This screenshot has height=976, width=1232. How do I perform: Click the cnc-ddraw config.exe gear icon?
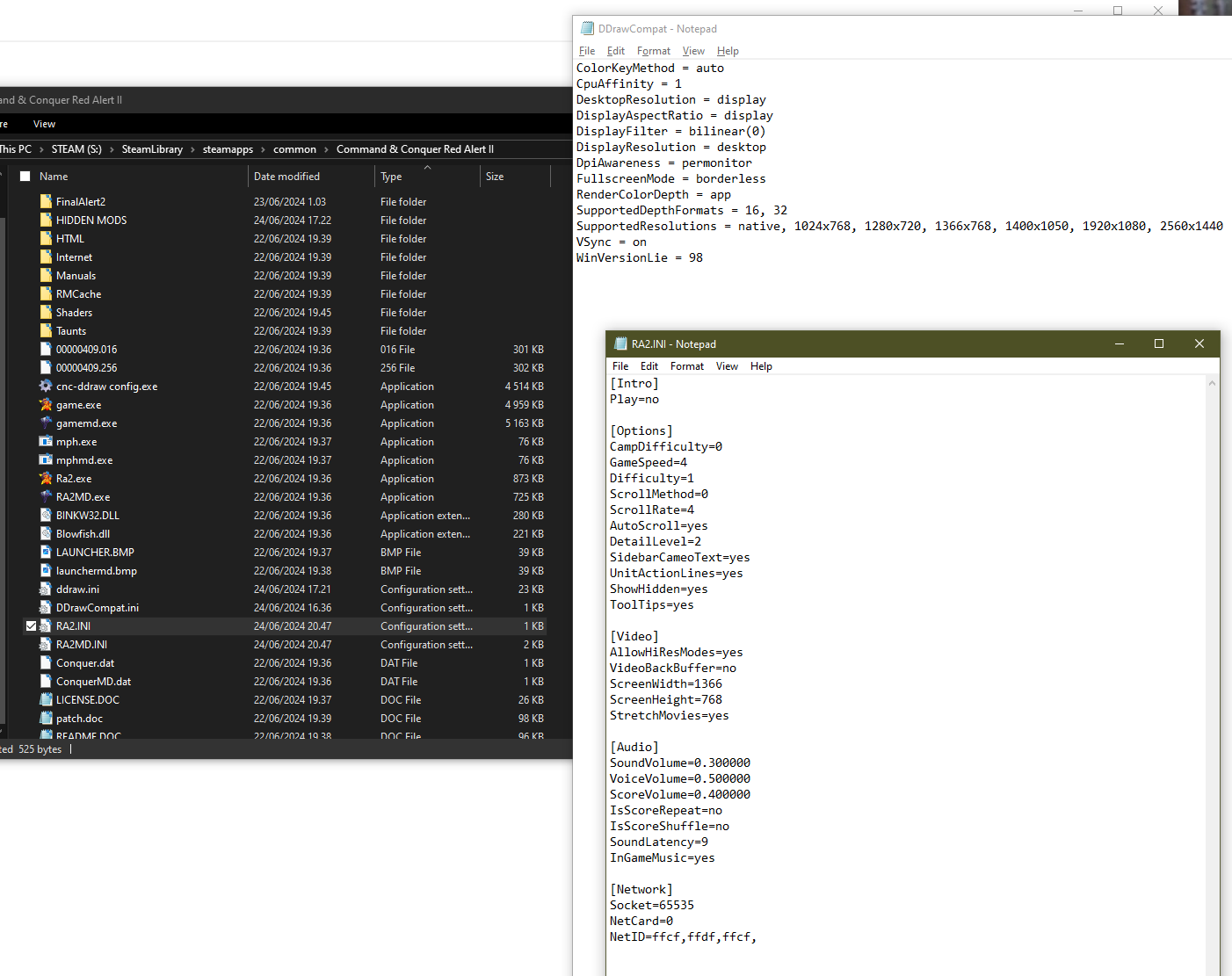[46, 386]
